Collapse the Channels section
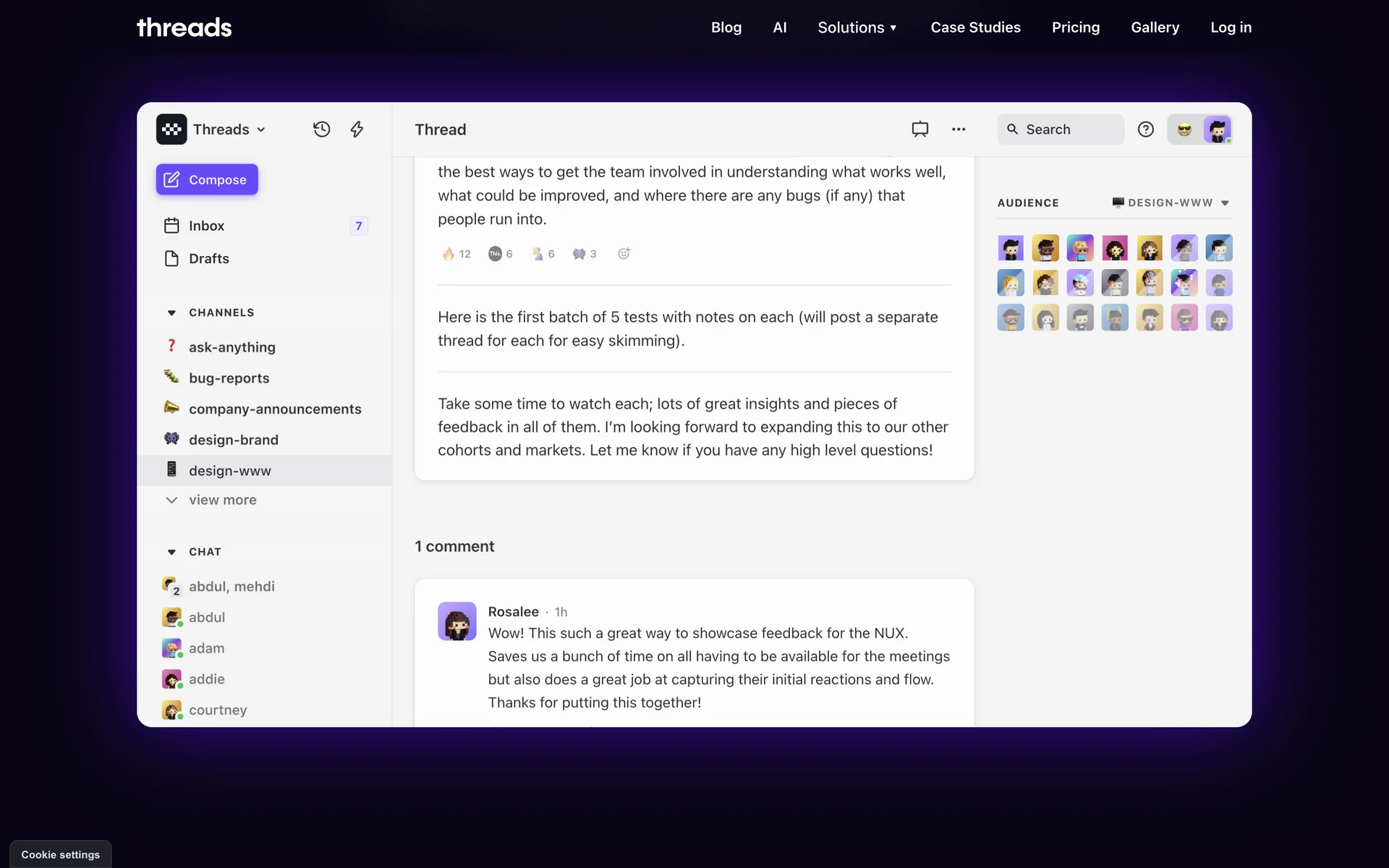Screen dimensions: 1389x868 [x=171, y=312]
